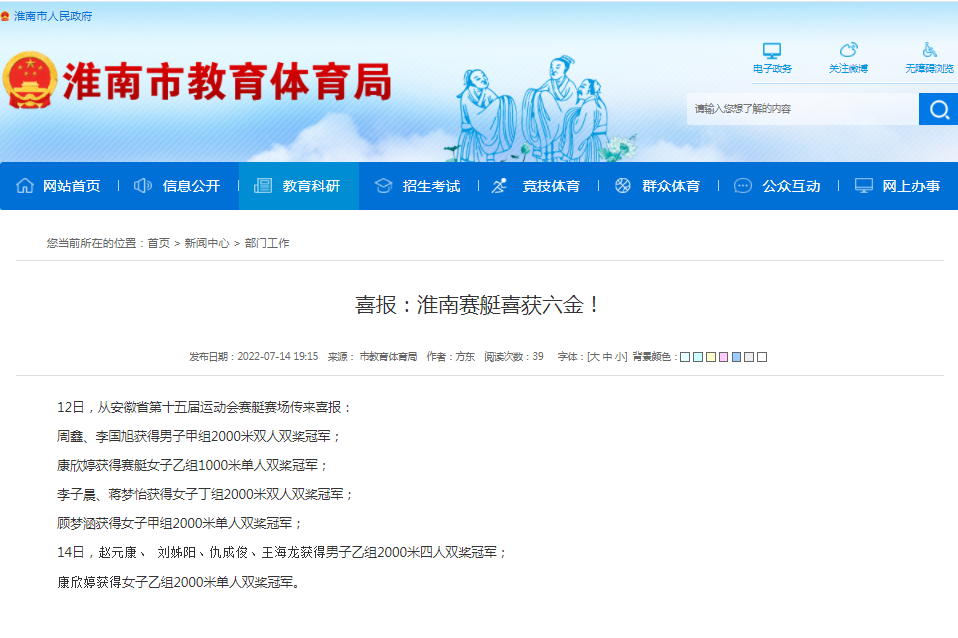Click the search magnifier icon
This screenshot has height=638, width=958.
938,108
